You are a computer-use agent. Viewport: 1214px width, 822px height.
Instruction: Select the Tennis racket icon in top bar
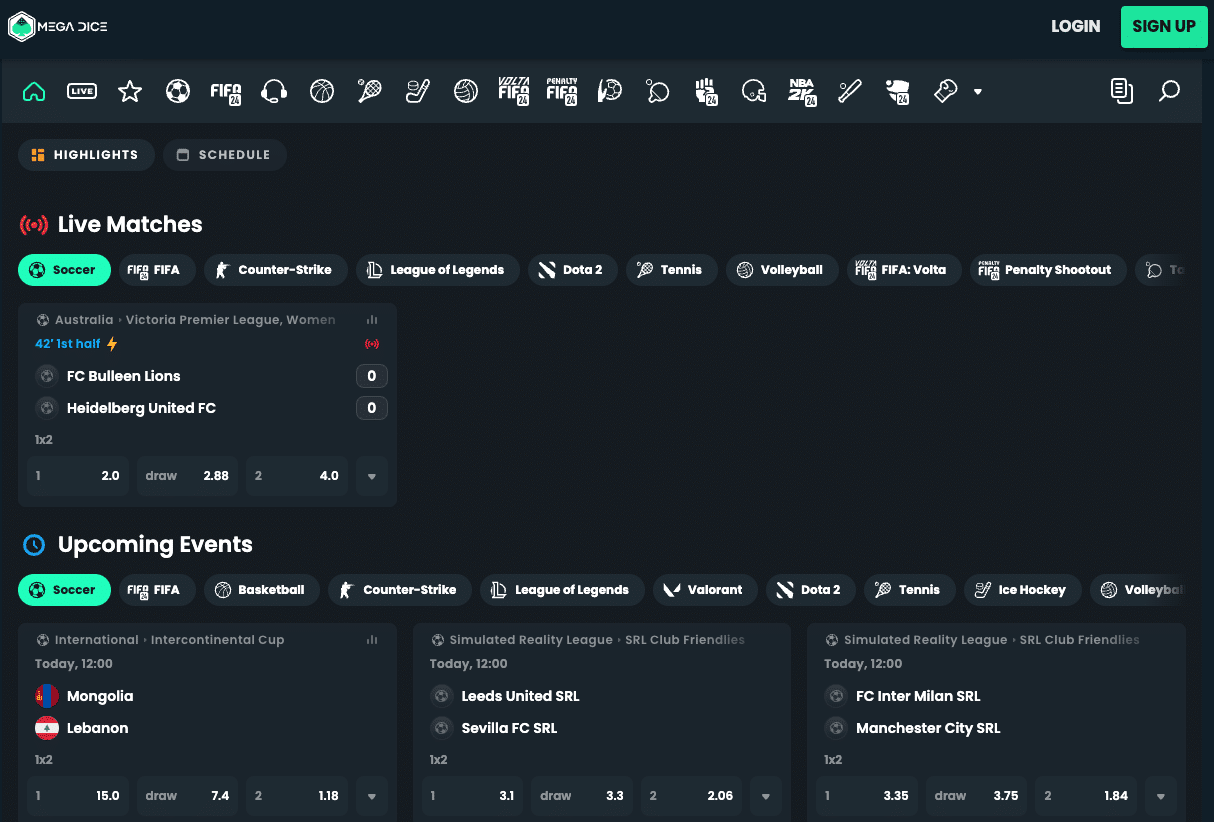[x=370, y=92]
